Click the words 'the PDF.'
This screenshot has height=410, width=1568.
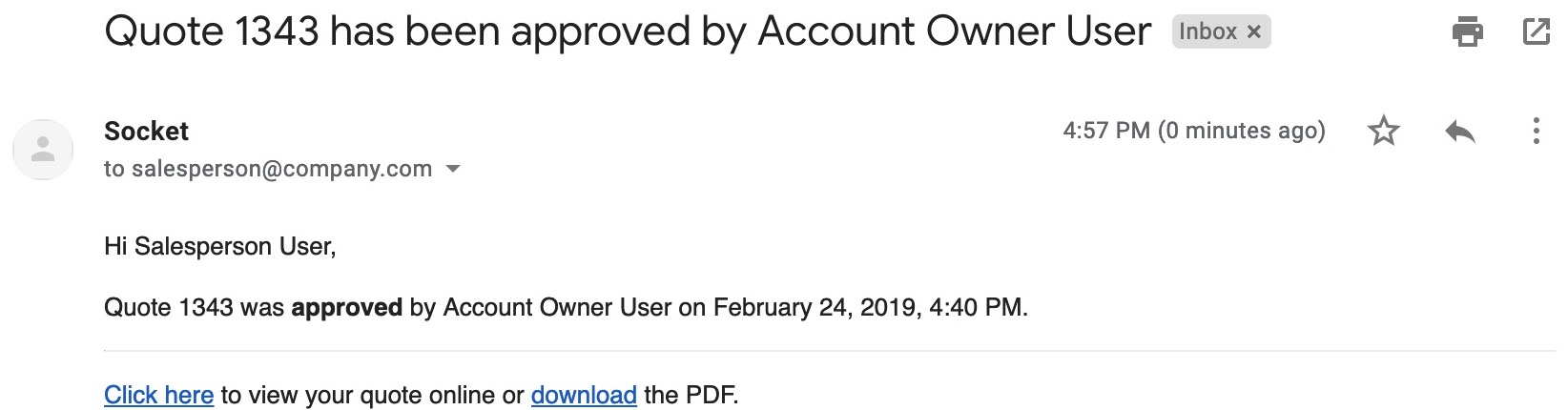pos(691,395)
